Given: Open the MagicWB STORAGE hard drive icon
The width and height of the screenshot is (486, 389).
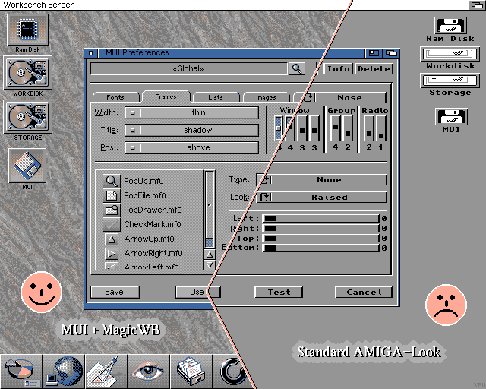Looking at the screenshot, I should (x=28, y=117).
